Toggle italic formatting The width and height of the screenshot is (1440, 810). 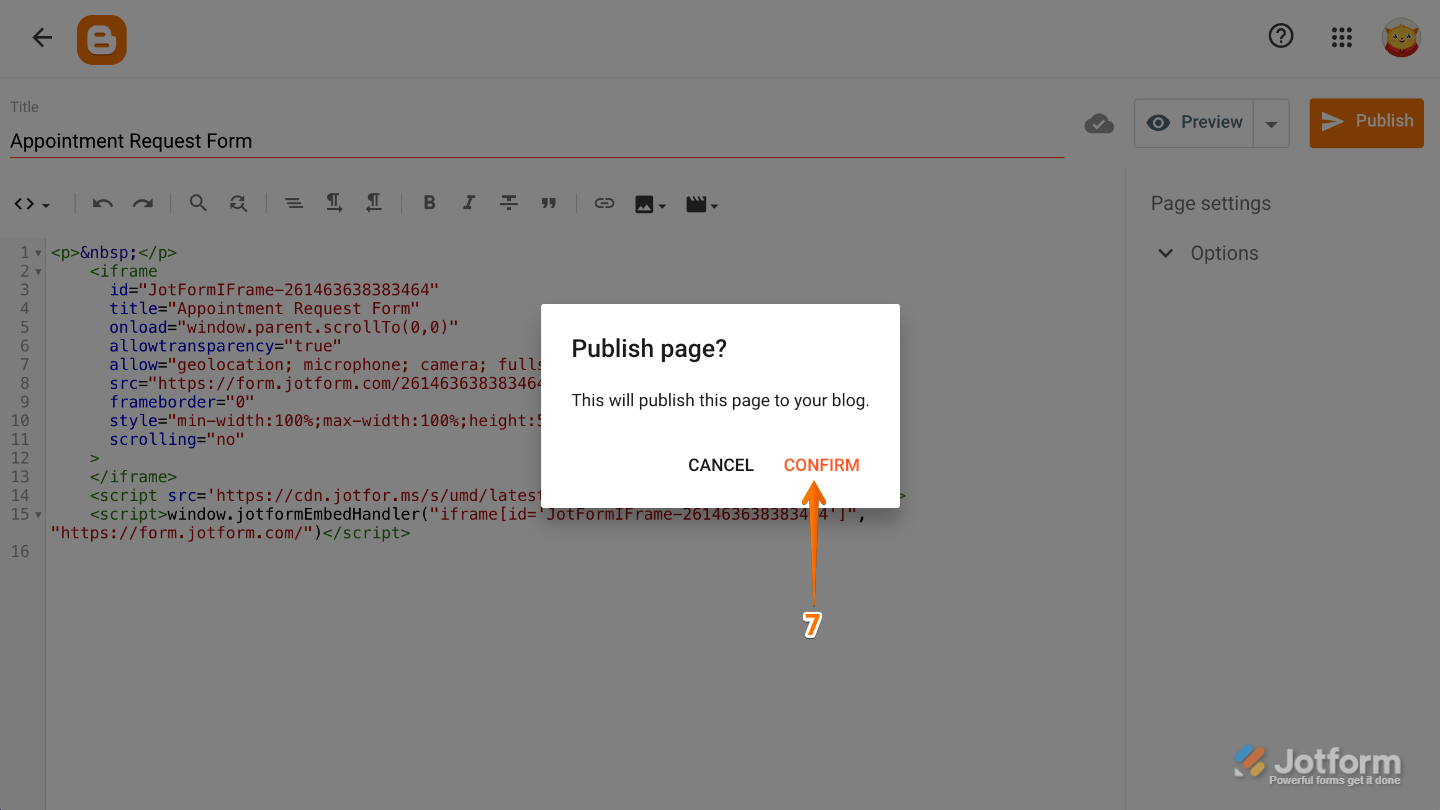pos(468,203)
